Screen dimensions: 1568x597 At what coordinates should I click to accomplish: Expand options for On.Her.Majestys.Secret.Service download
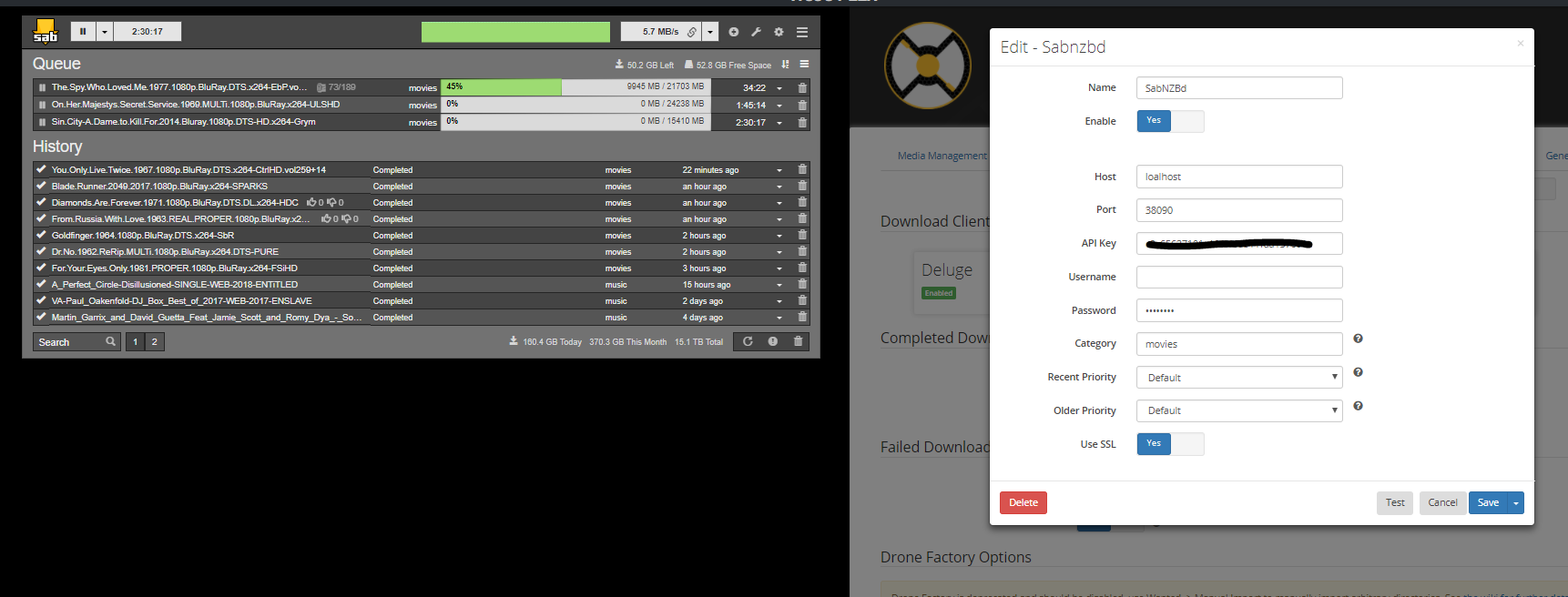[779, 106]
